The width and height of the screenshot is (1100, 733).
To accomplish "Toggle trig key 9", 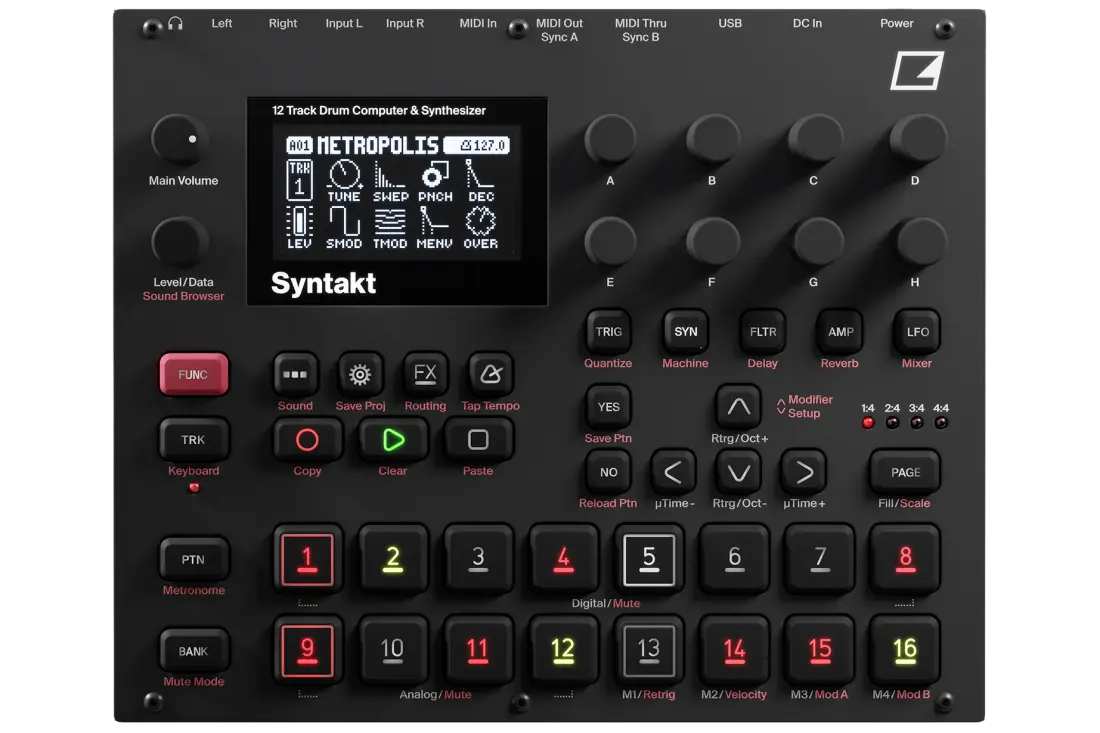I will coord(307,650).
